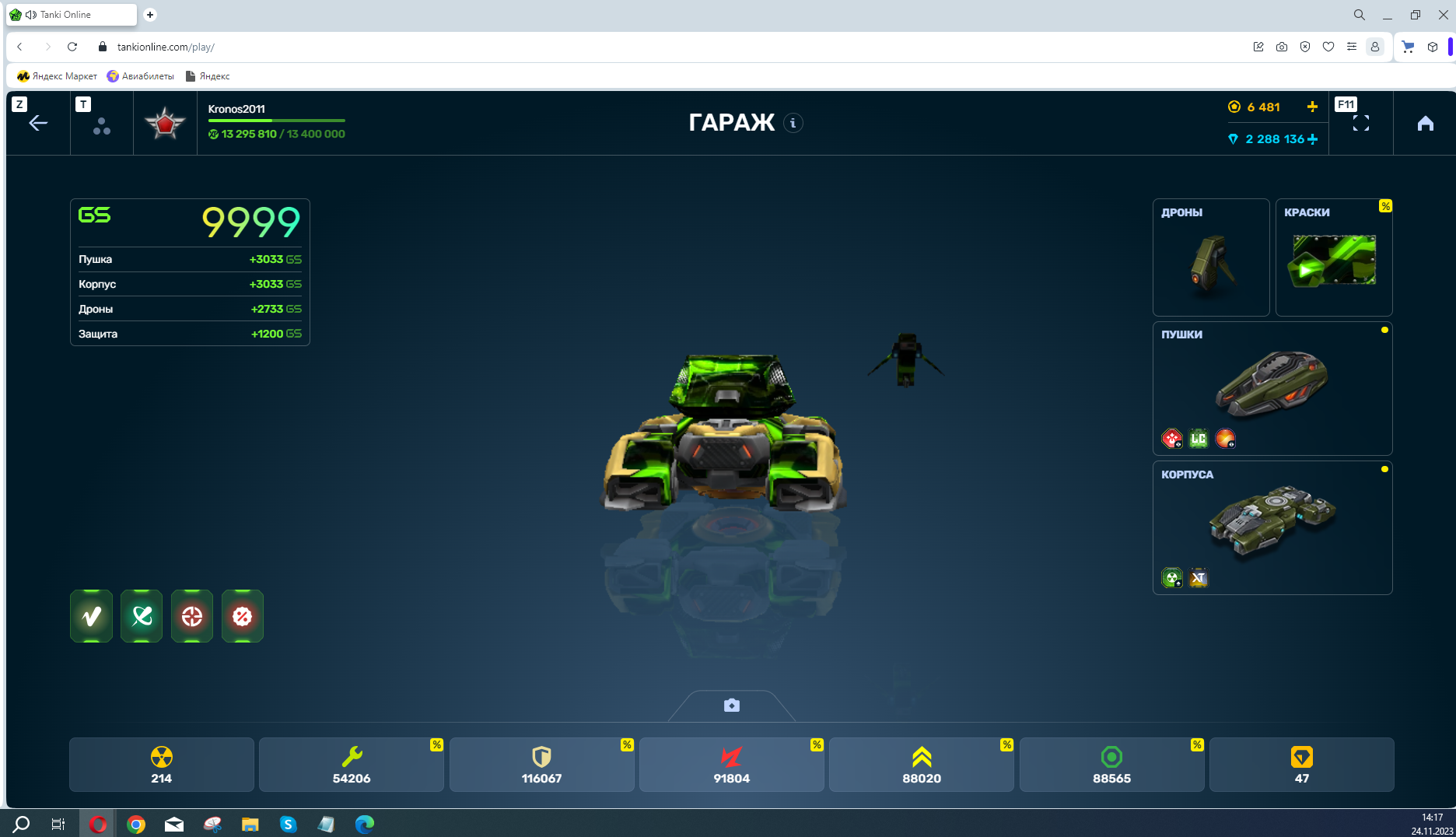The width and height of the screenshot is (1456, 837).
Task: Show garage info via the i icon
Action: 793,123
